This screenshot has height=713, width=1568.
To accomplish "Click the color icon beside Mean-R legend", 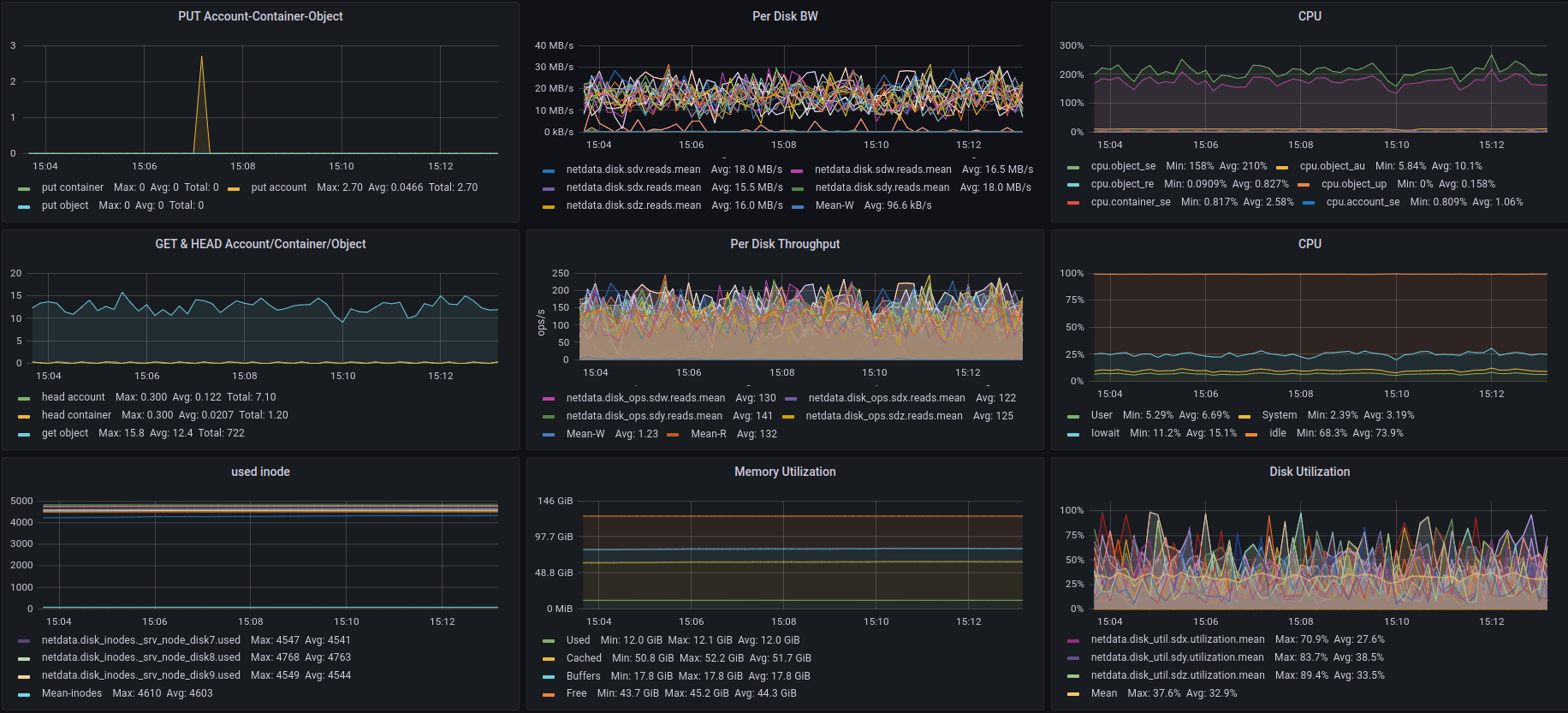I will (x=673, y=435).
